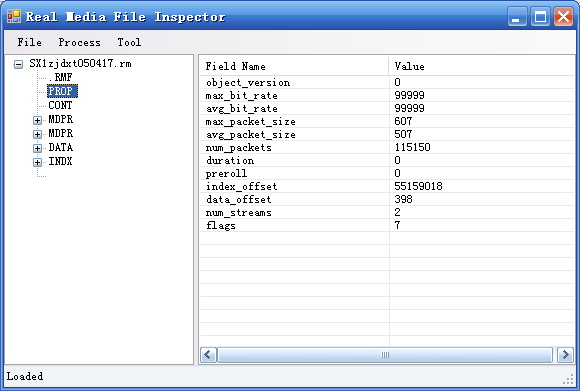Viewport: 580px width, 391px height.
Task: Select the duration row
Action: (387, 160)
